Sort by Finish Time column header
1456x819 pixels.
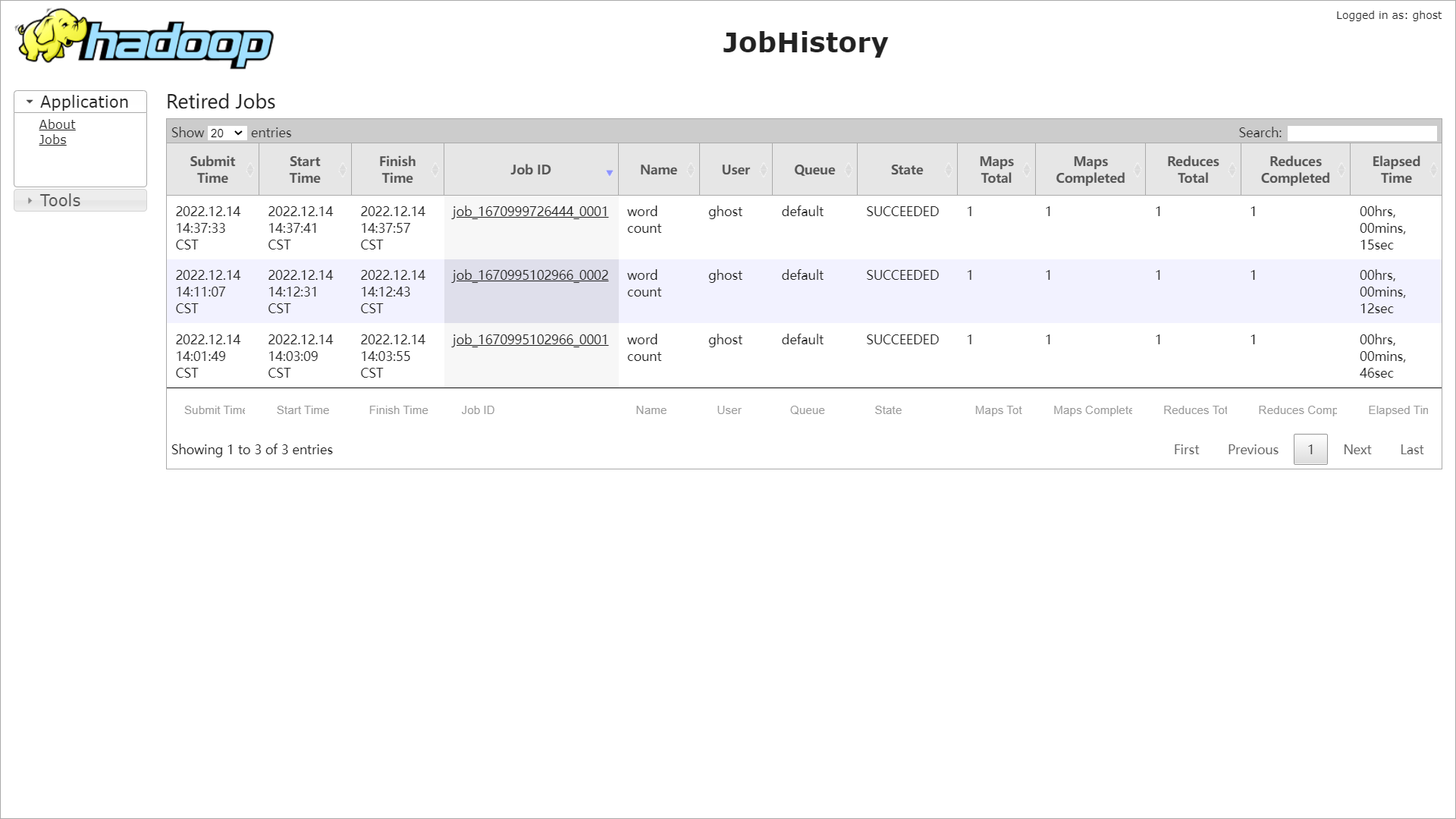pos(397,170)
